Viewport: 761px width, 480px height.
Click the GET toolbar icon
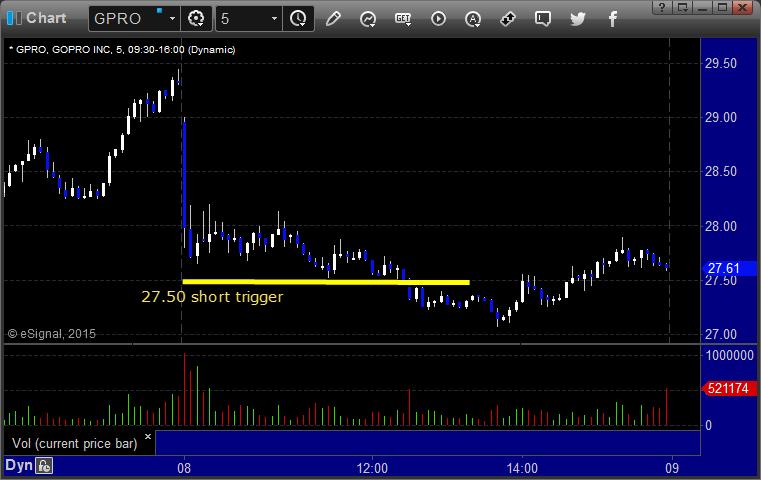403,19
